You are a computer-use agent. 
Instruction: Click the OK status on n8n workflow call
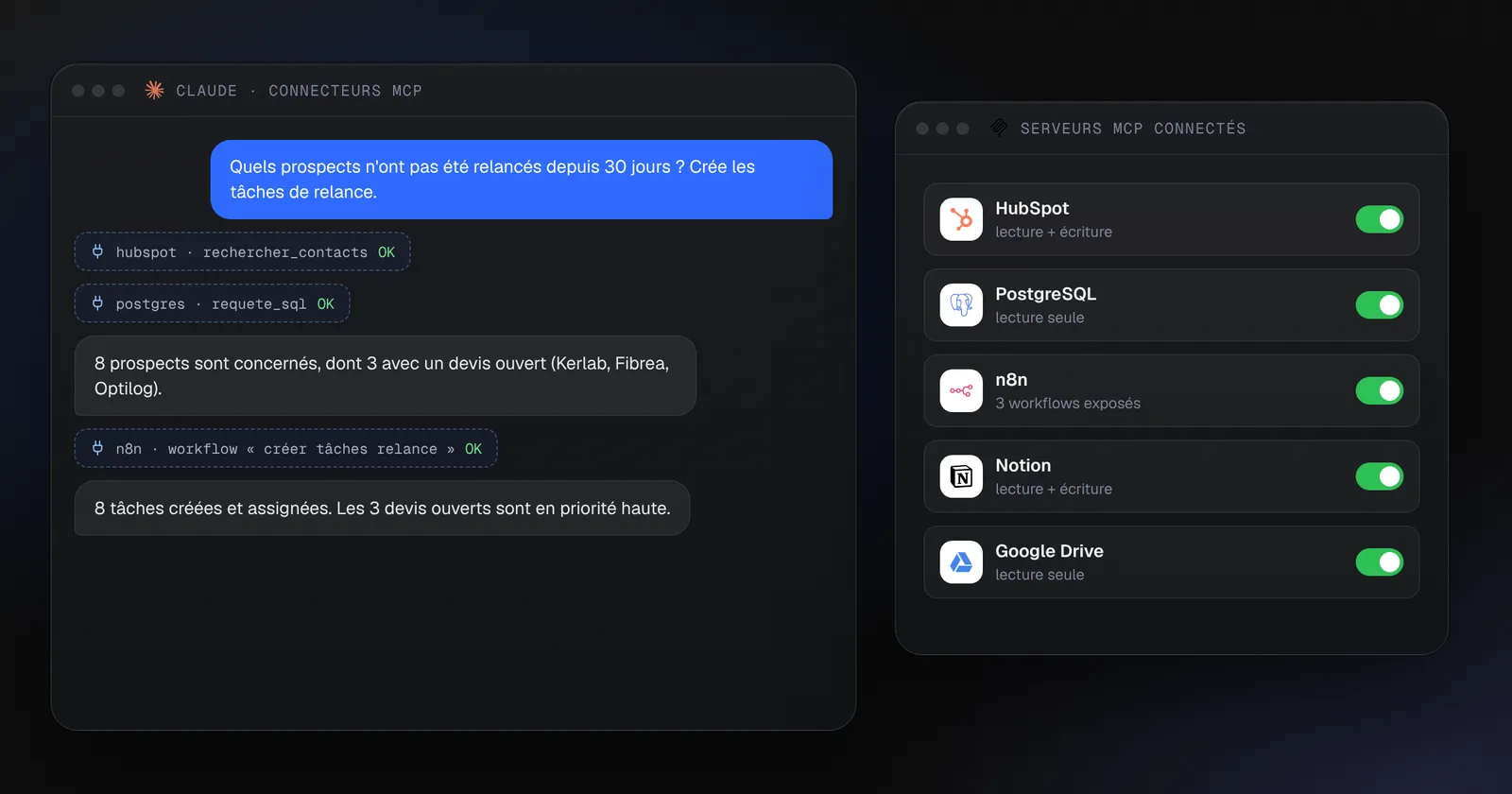[473, 449]
